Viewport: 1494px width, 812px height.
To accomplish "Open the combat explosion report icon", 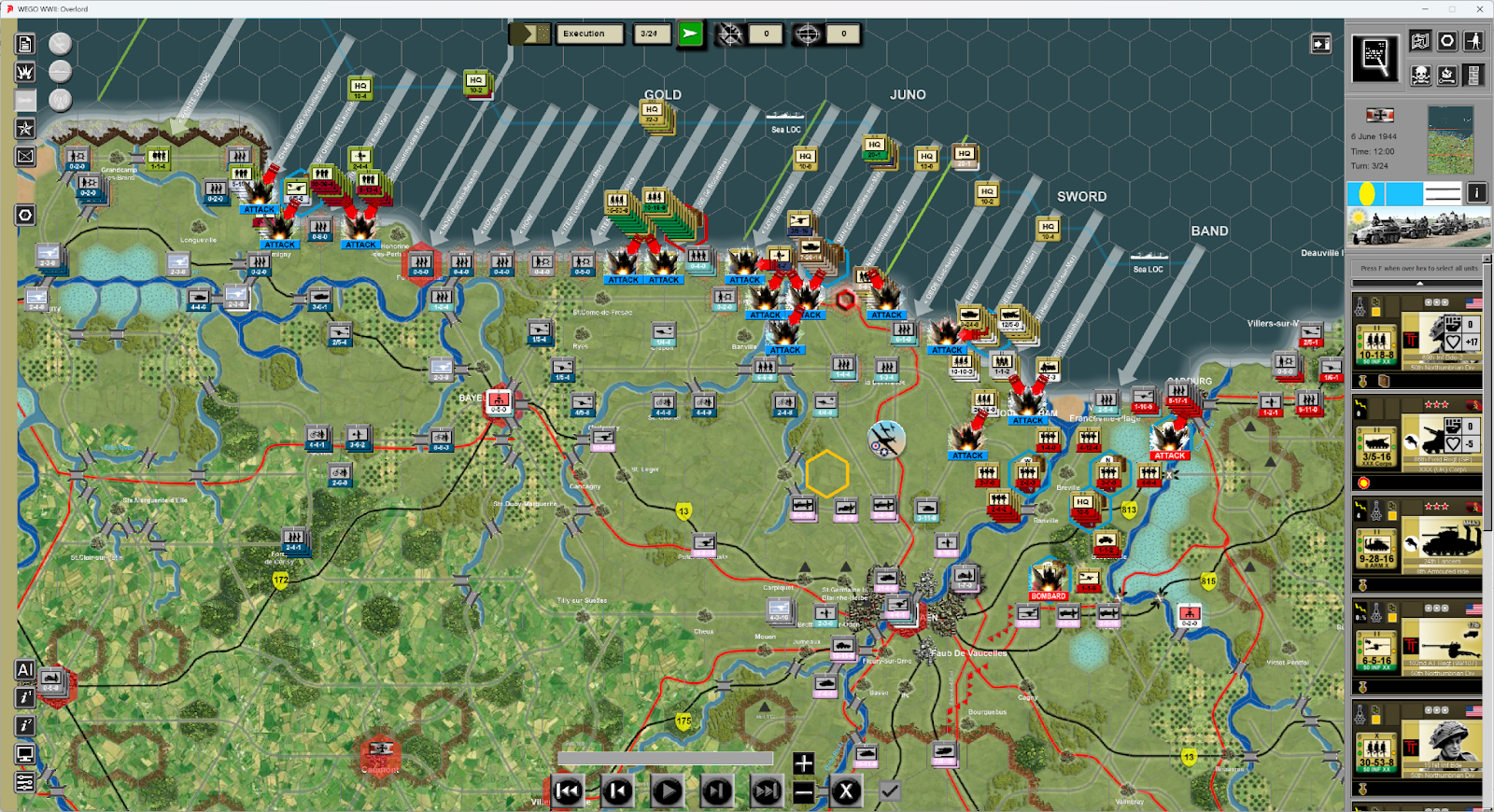I will (x=25, y=72).
